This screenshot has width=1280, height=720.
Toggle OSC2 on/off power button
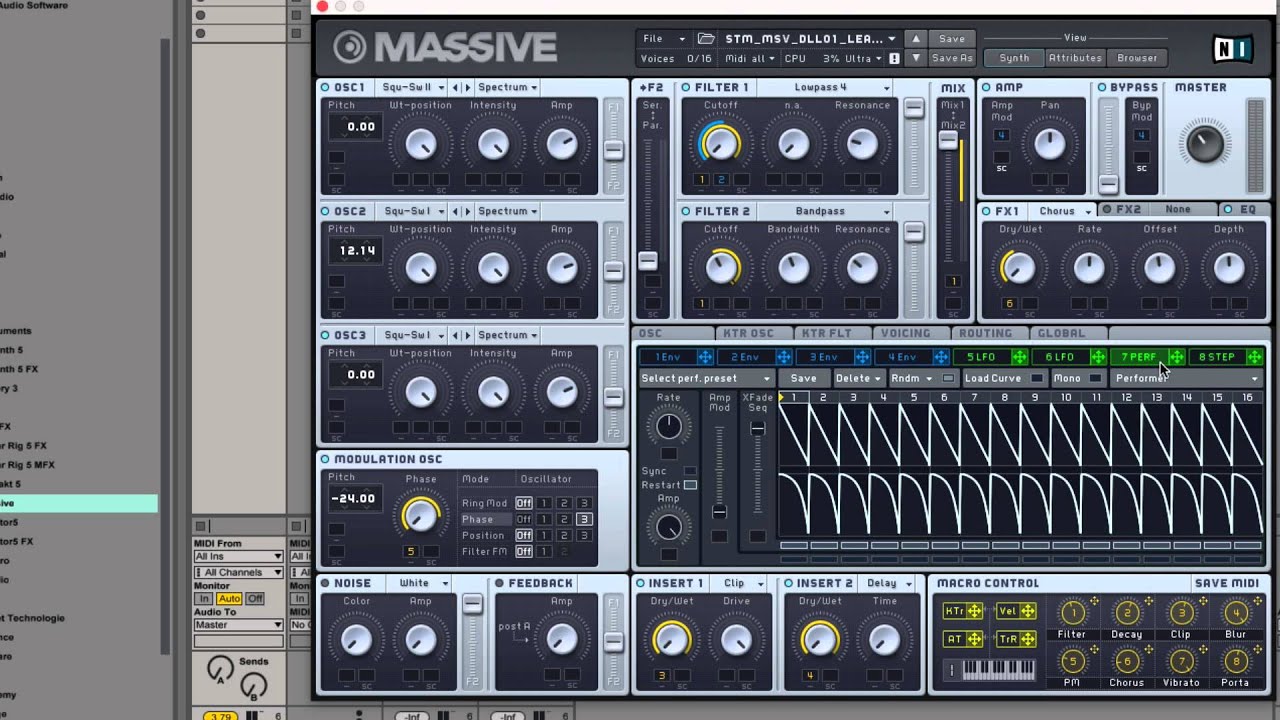tap(326, 211)
